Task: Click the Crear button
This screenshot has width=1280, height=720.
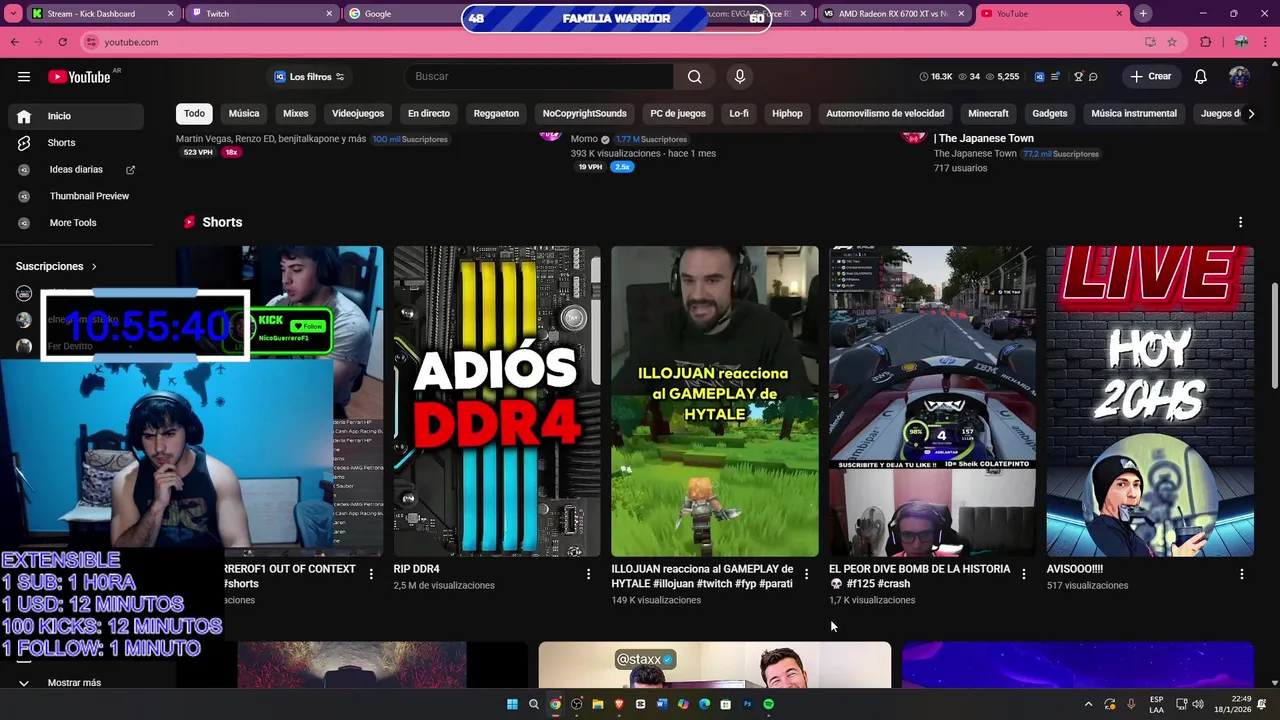Action: pos(1151,77)
